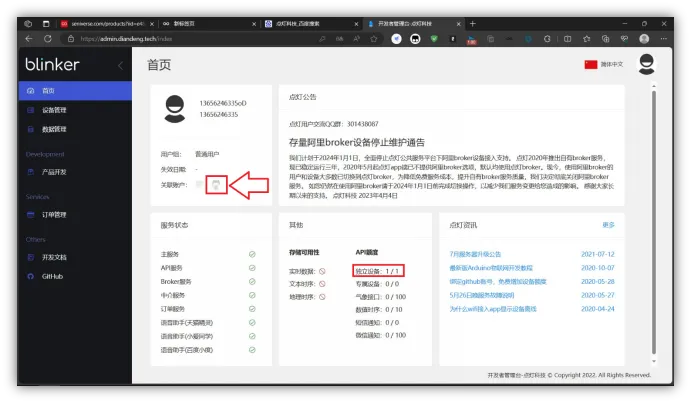Click the GitHub linked-account icon beside 关联账户

tap(216, 185)
